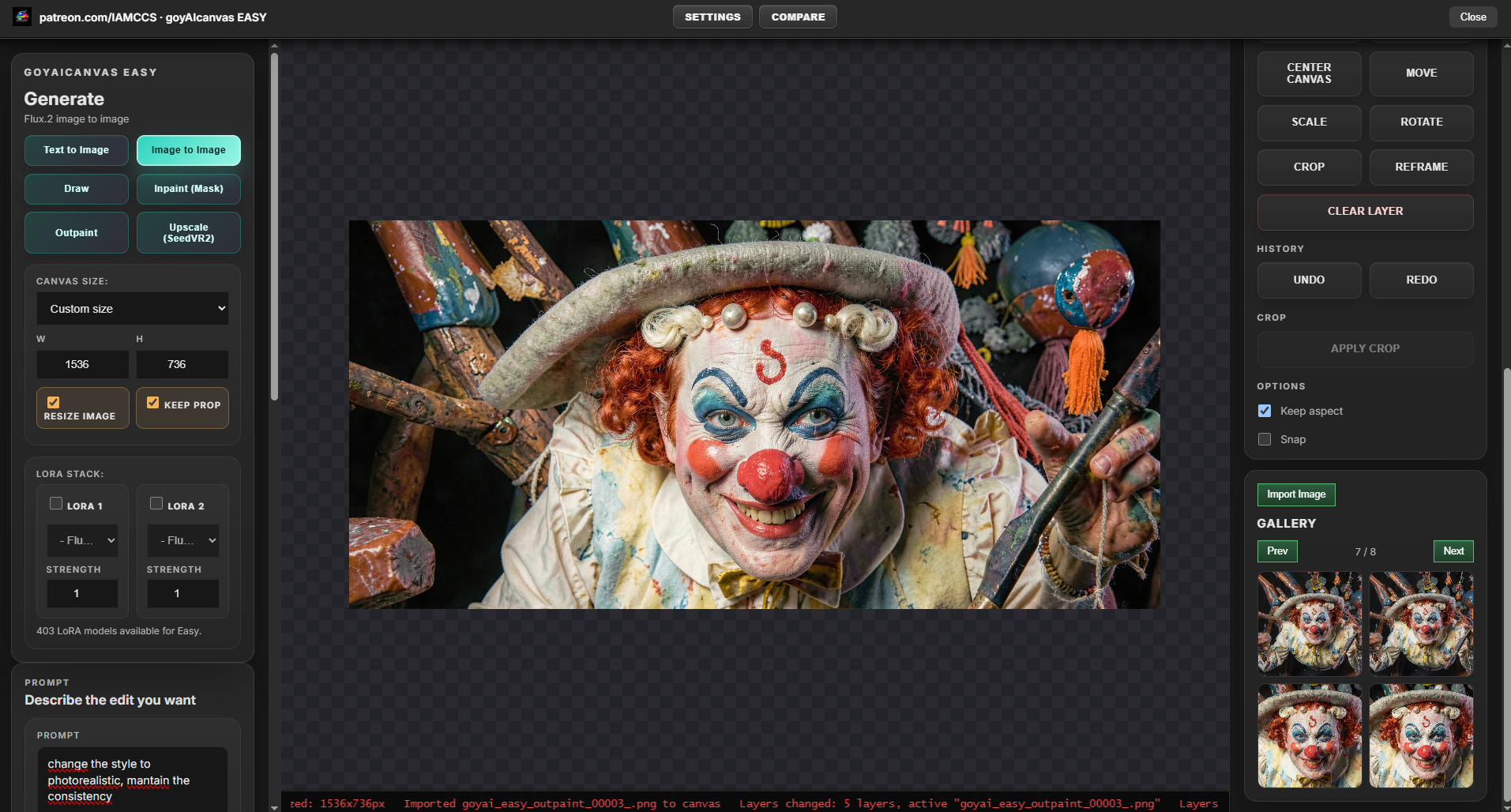Enable the Snap checkbox
The height and width of the screenshot is (812, 1511).
[x=1265, y=439]
